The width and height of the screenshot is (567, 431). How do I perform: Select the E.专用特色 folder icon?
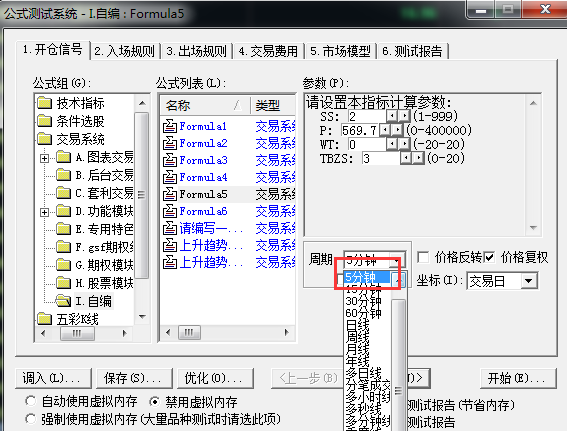click(64, 229)
